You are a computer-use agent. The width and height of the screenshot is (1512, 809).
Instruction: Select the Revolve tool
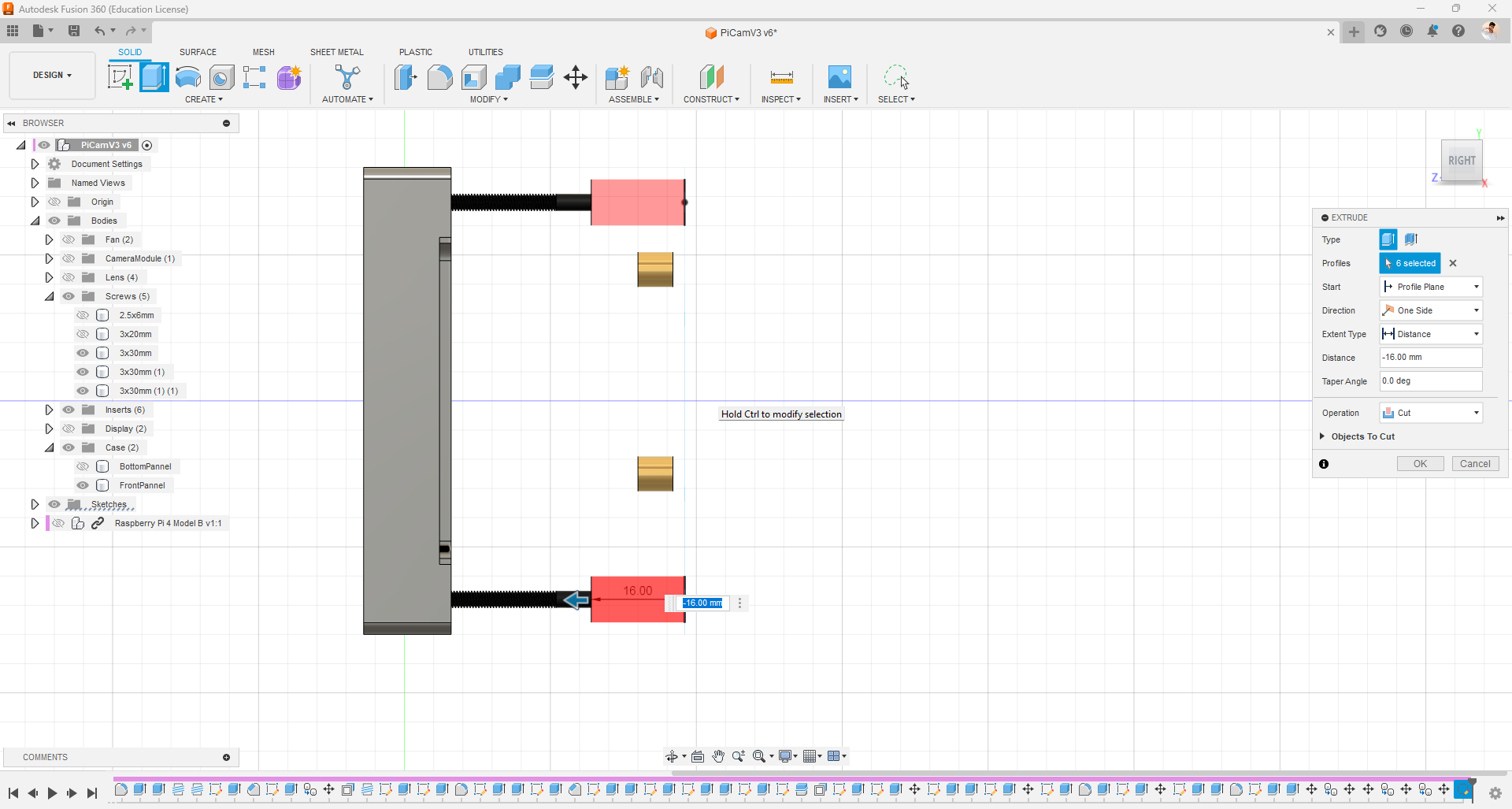(188, 77)
